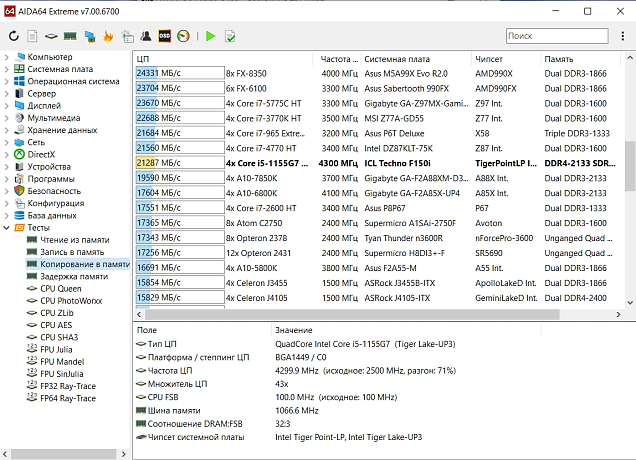The width and height of the screenshot is (636, 460).
Task: Sort by Частота column header
Action: (339, 58)
